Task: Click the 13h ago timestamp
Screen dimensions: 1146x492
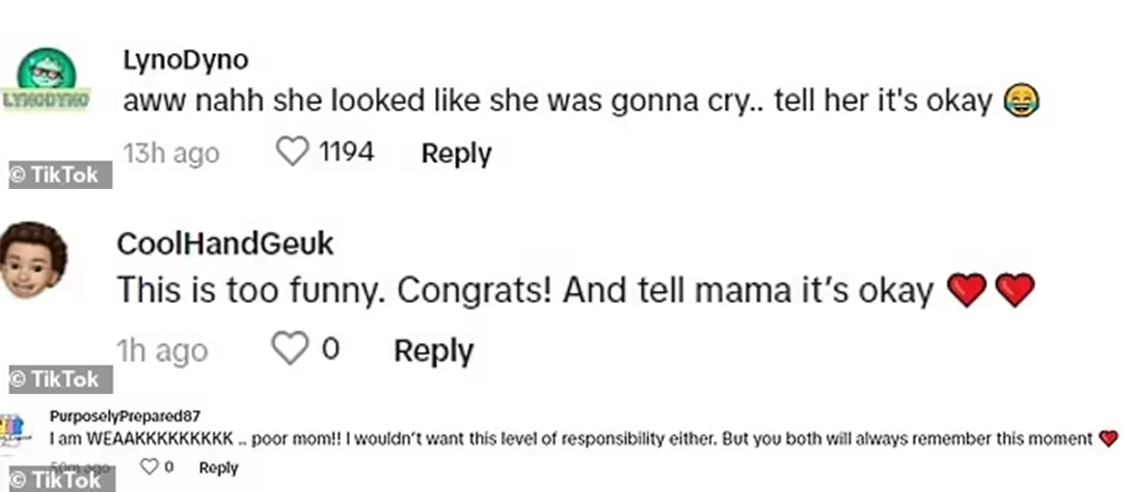Action: 171,154
